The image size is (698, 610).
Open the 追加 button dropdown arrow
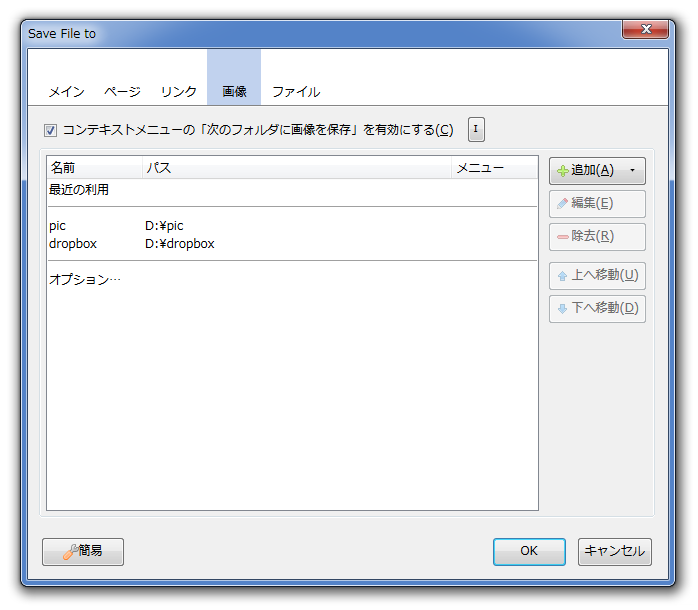click(633, 171)
